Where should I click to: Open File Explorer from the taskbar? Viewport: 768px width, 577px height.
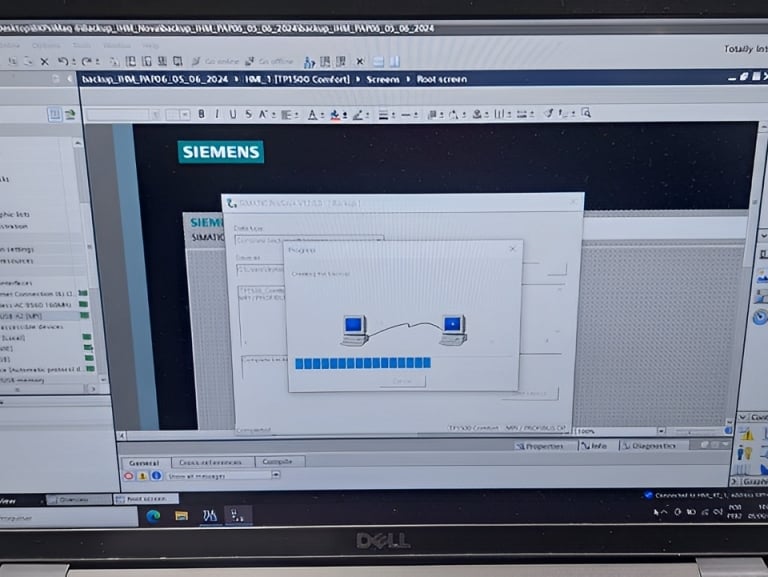pos(181,516)
